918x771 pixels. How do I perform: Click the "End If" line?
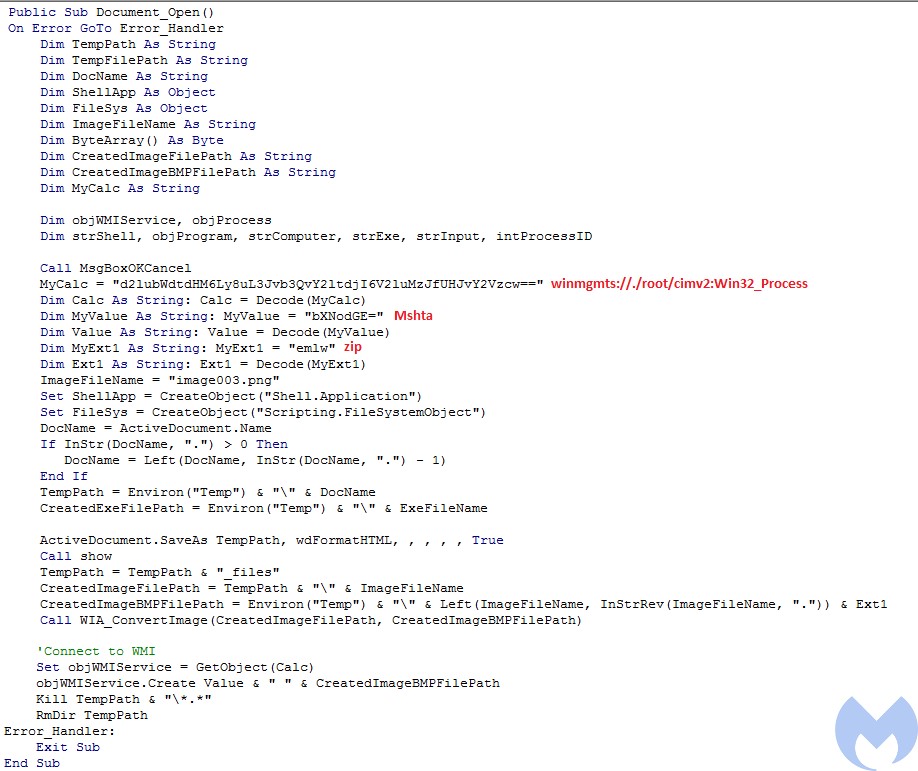64,476
